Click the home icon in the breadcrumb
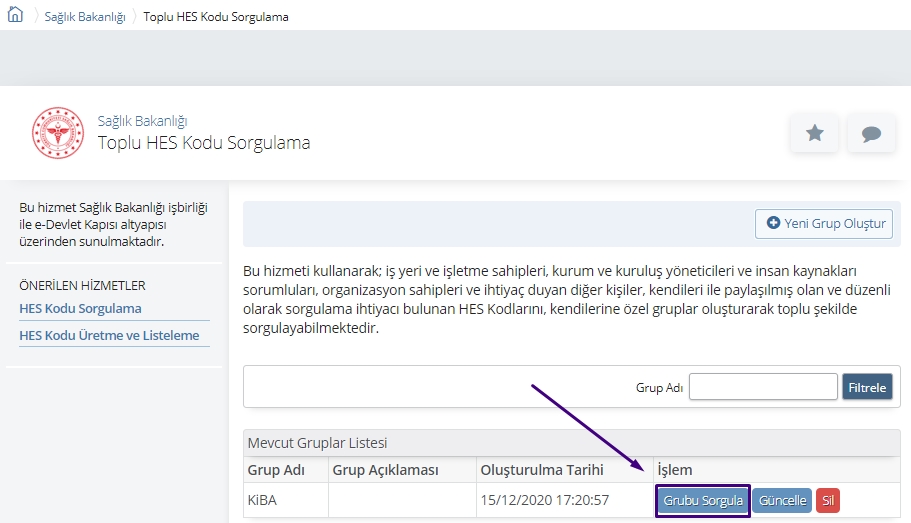Image resolution: width=911 pixels, height=523 pixels. click(x=15, y=16)
